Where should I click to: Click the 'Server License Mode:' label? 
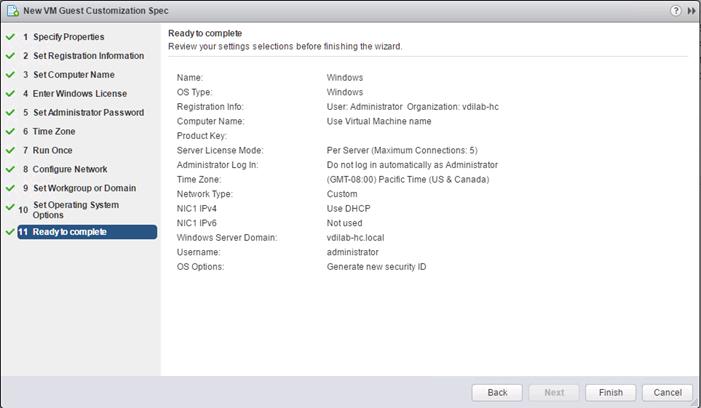click(220, 150)
